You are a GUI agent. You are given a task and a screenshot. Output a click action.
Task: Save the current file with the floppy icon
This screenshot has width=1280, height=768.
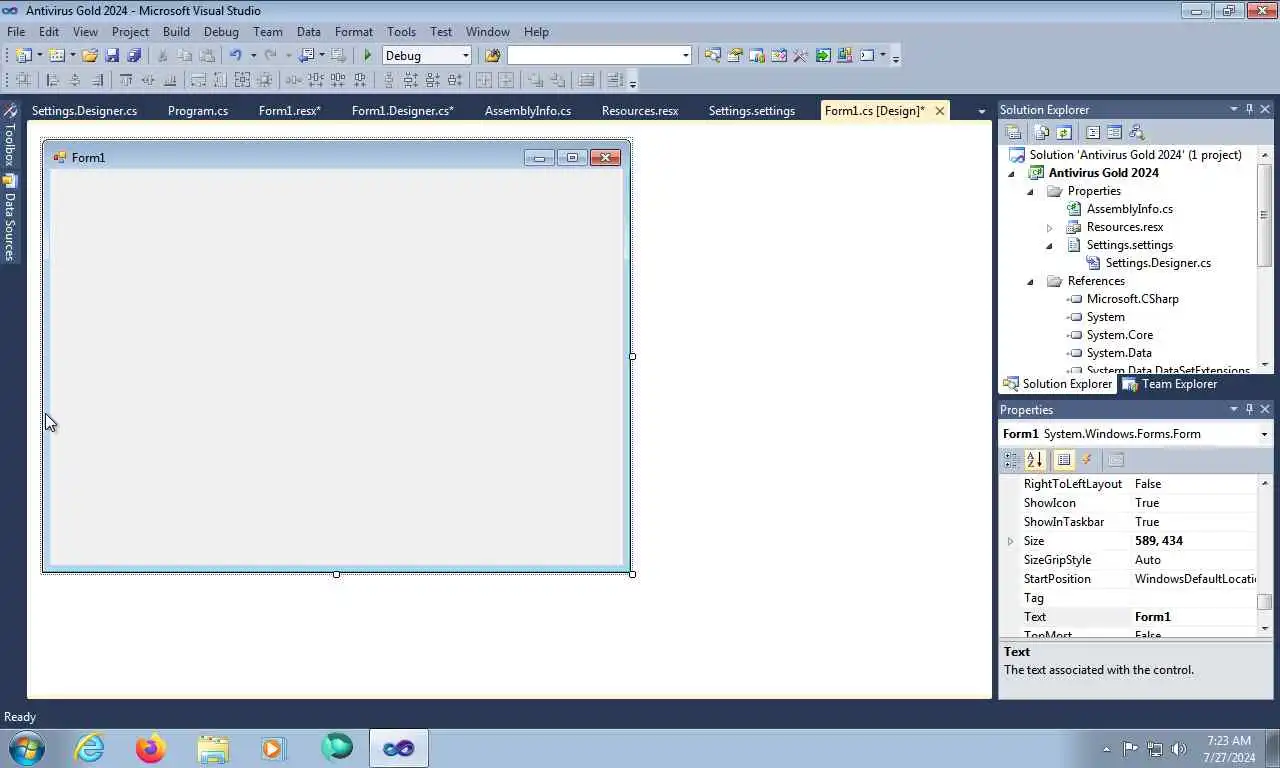pyautogui.click(x=112, y=56)
